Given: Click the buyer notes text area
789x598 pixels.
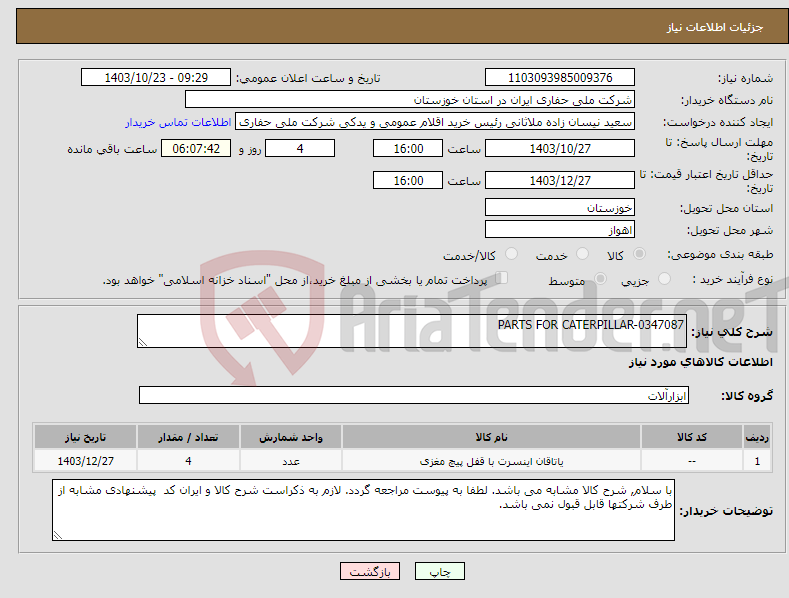Looking at the screenshot, I should coord(363,510).
